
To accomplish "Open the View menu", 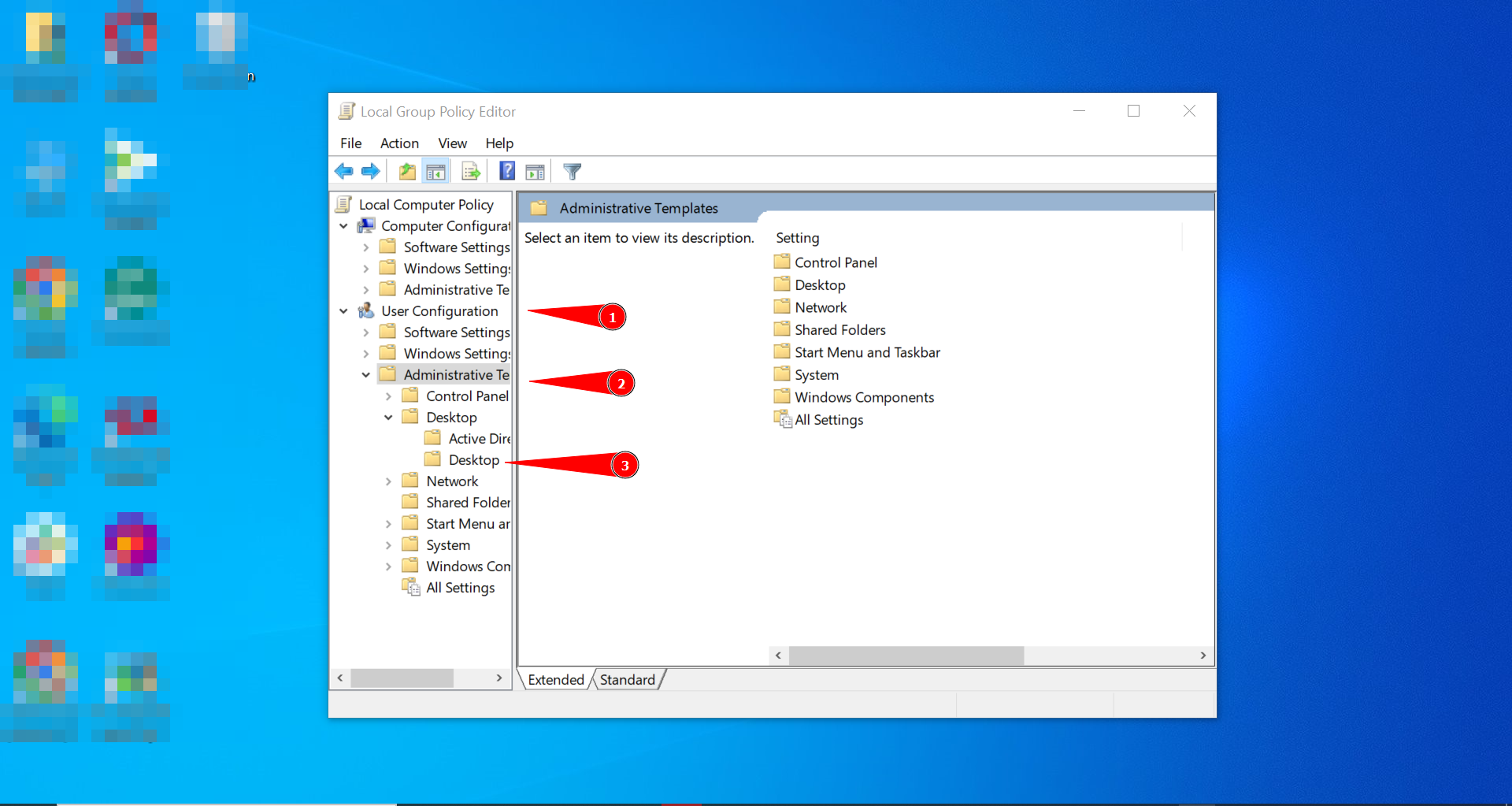I will (452, 143).
